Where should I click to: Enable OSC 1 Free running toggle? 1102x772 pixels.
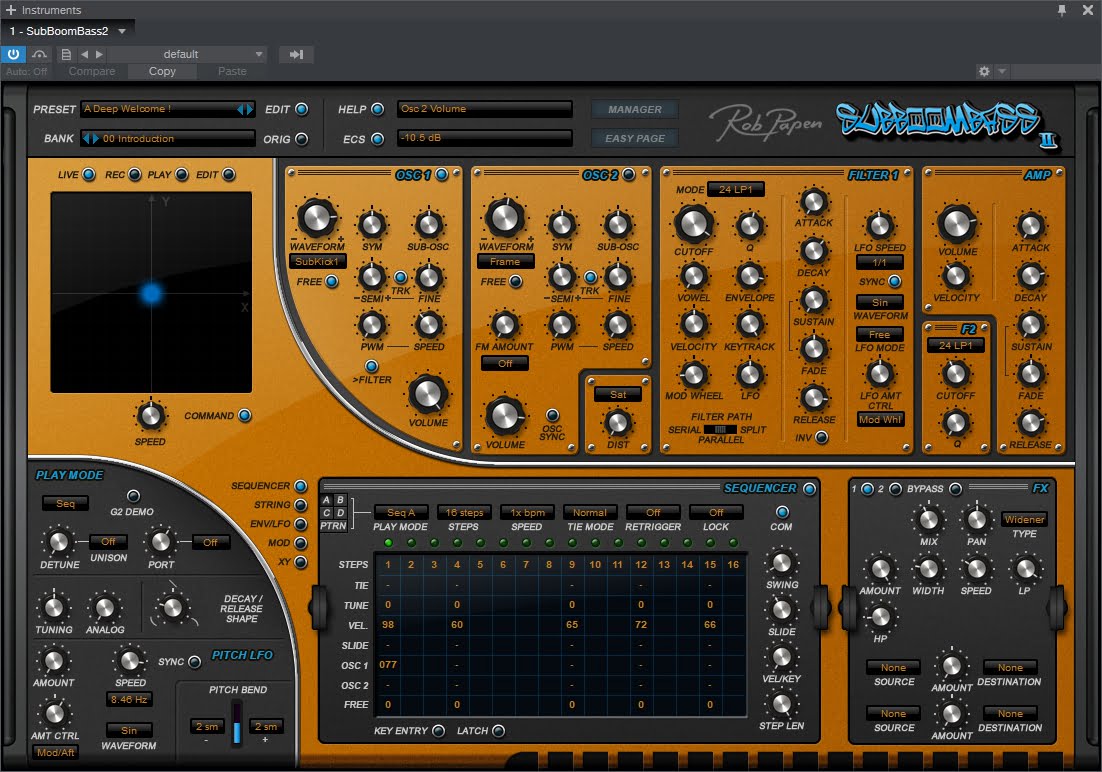pos(332,281)
